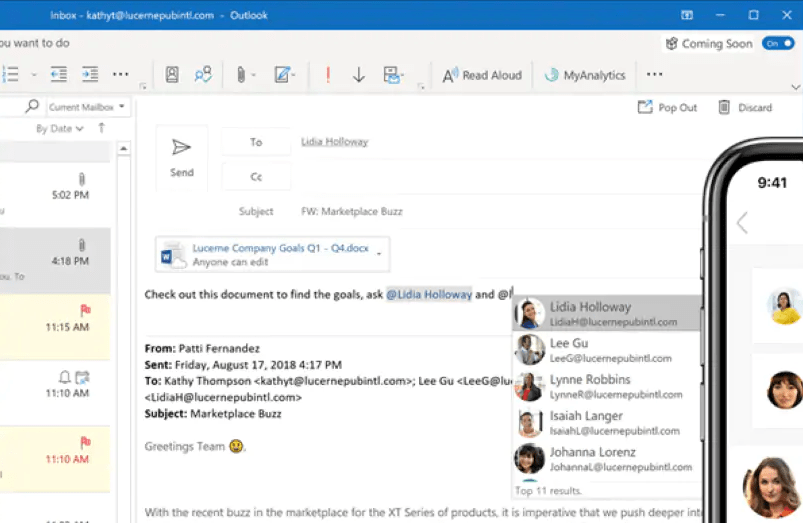
Task: Mark message as High Importance
Action: pyautogui.click(x=328, y=75)
